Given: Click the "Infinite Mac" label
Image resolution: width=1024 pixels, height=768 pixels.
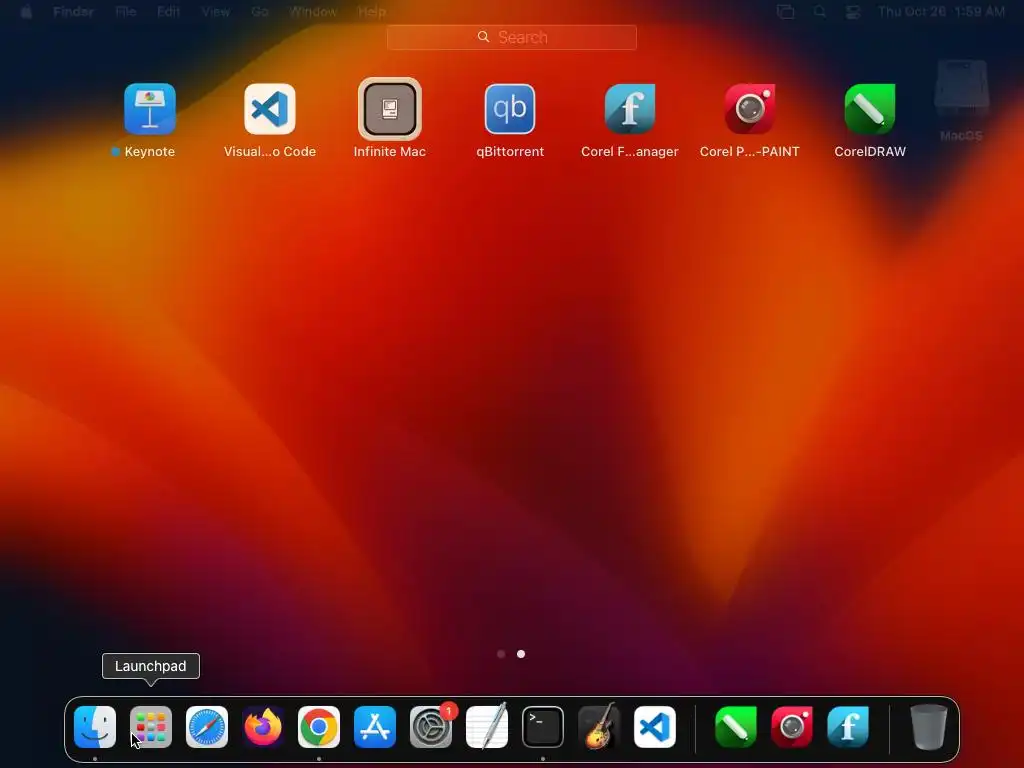Looking at the screenshot, I should pyautogui.click(x=390, y=152).
